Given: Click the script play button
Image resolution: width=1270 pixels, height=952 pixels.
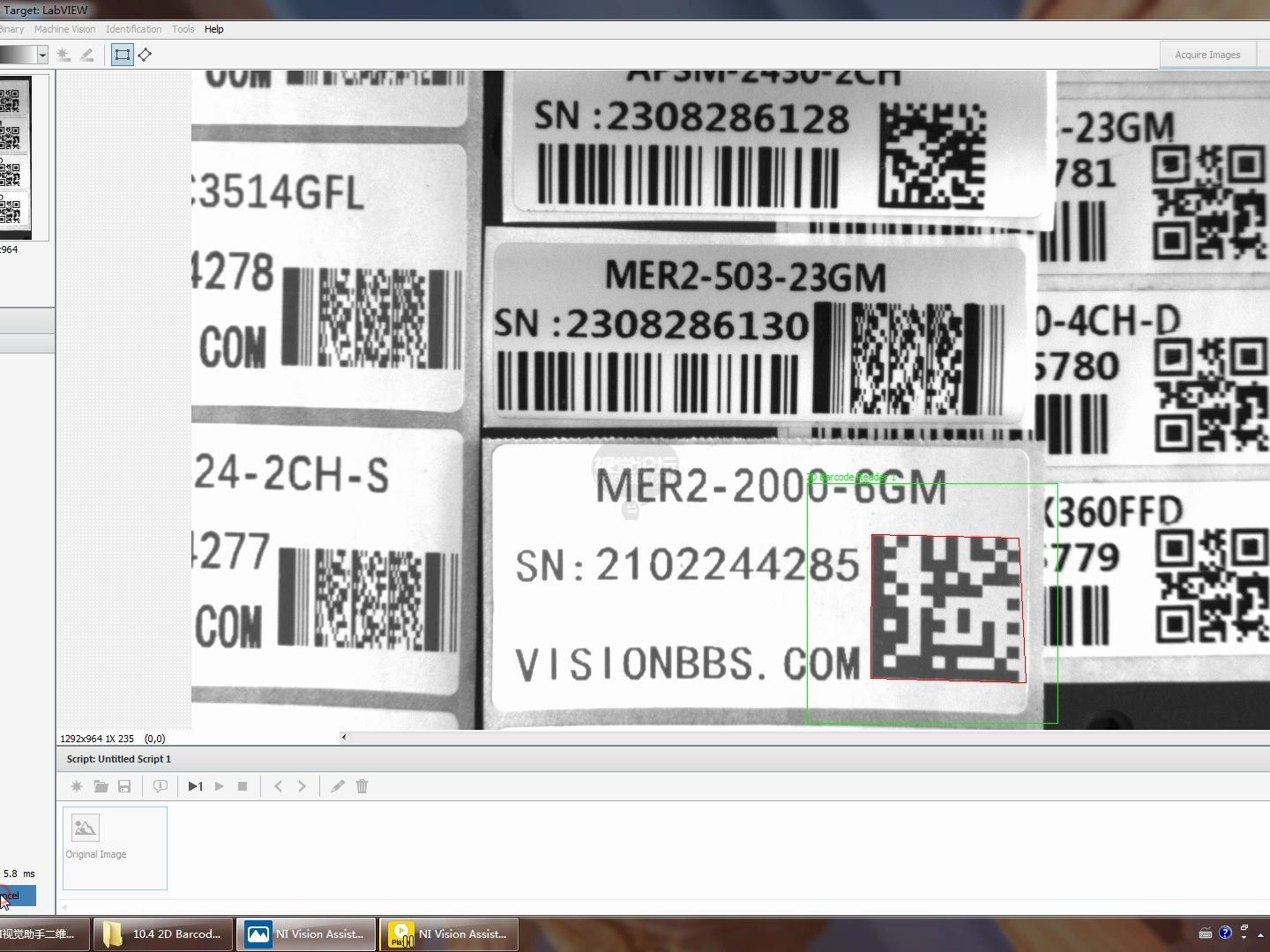Looking at the screenshot, I should (x=220, y=786).
